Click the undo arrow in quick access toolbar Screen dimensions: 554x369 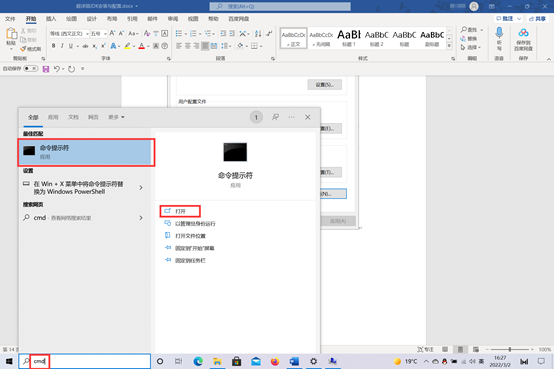coord(57,69)
